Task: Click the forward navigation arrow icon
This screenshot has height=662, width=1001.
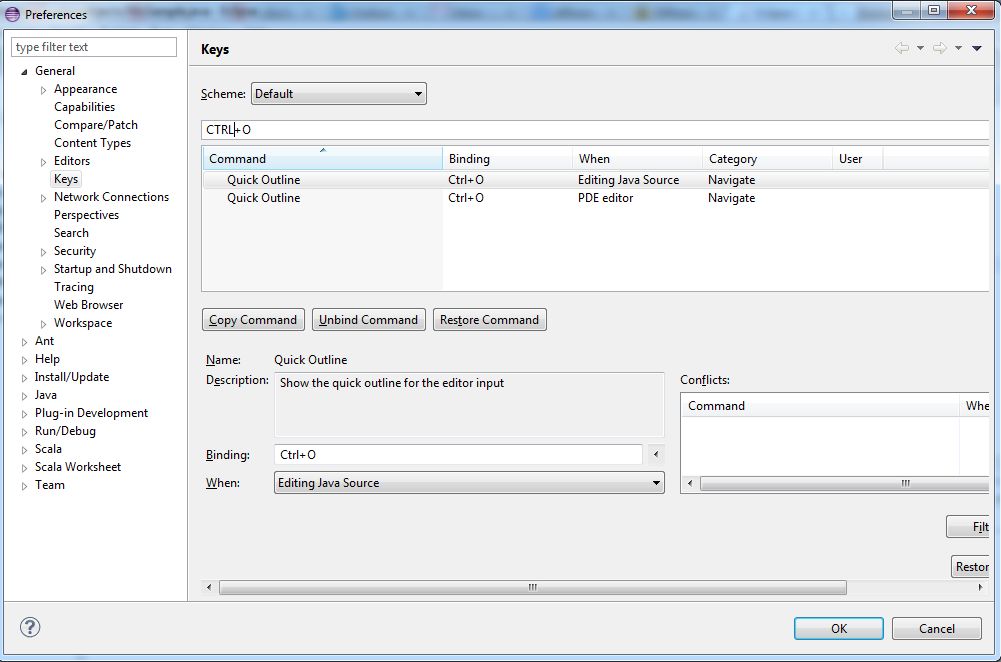Action: (x=940, y=48)
